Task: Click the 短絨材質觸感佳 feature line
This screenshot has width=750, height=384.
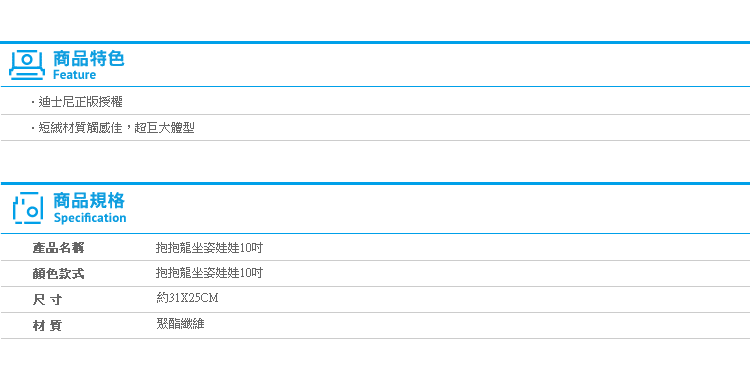Action: coord(116,128)
